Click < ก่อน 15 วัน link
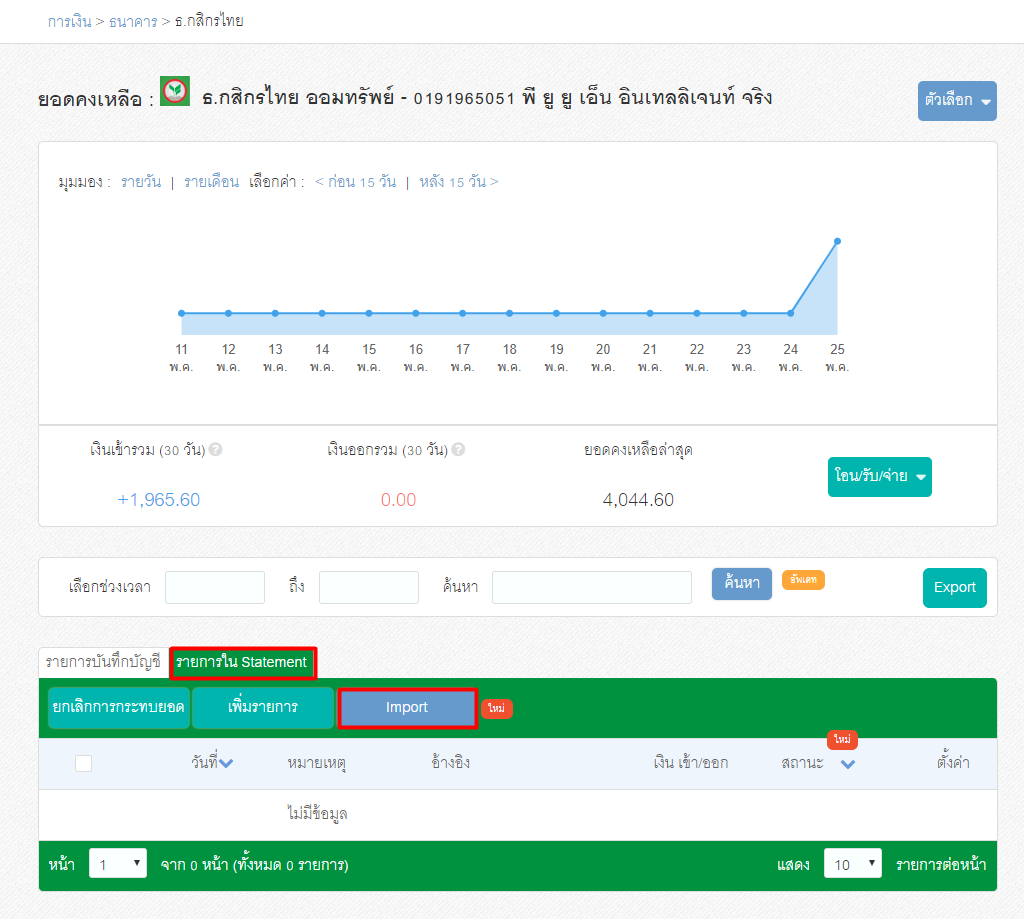The image size is (1024, 919). click(355, 182)
